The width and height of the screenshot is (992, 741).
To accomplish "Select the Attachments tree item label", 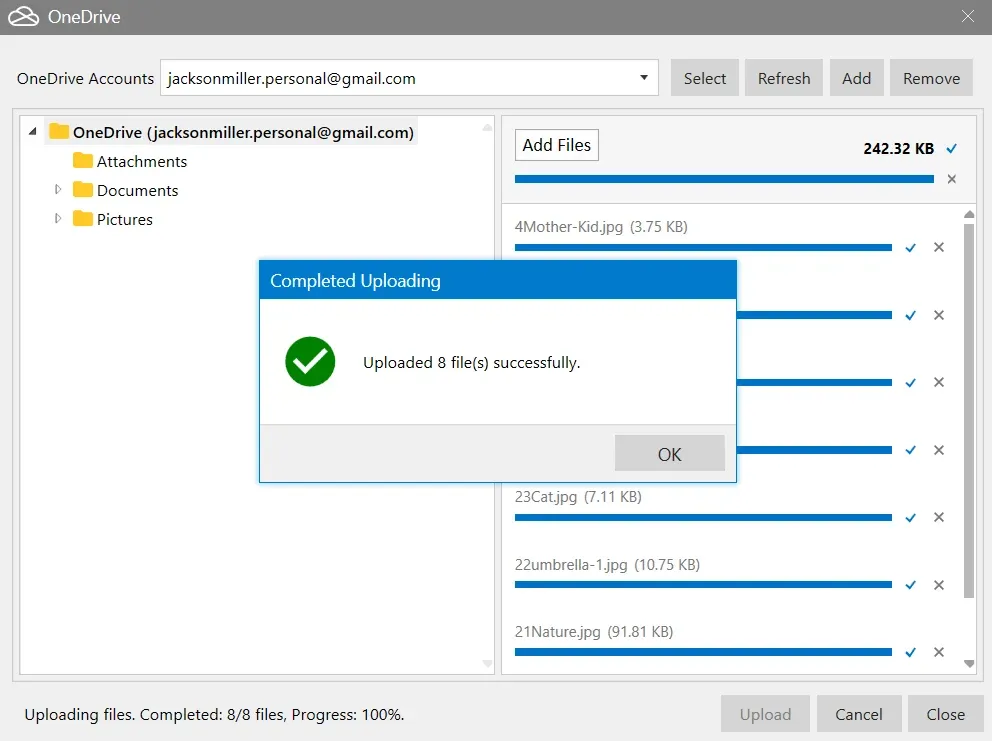I will pos(142,161).
